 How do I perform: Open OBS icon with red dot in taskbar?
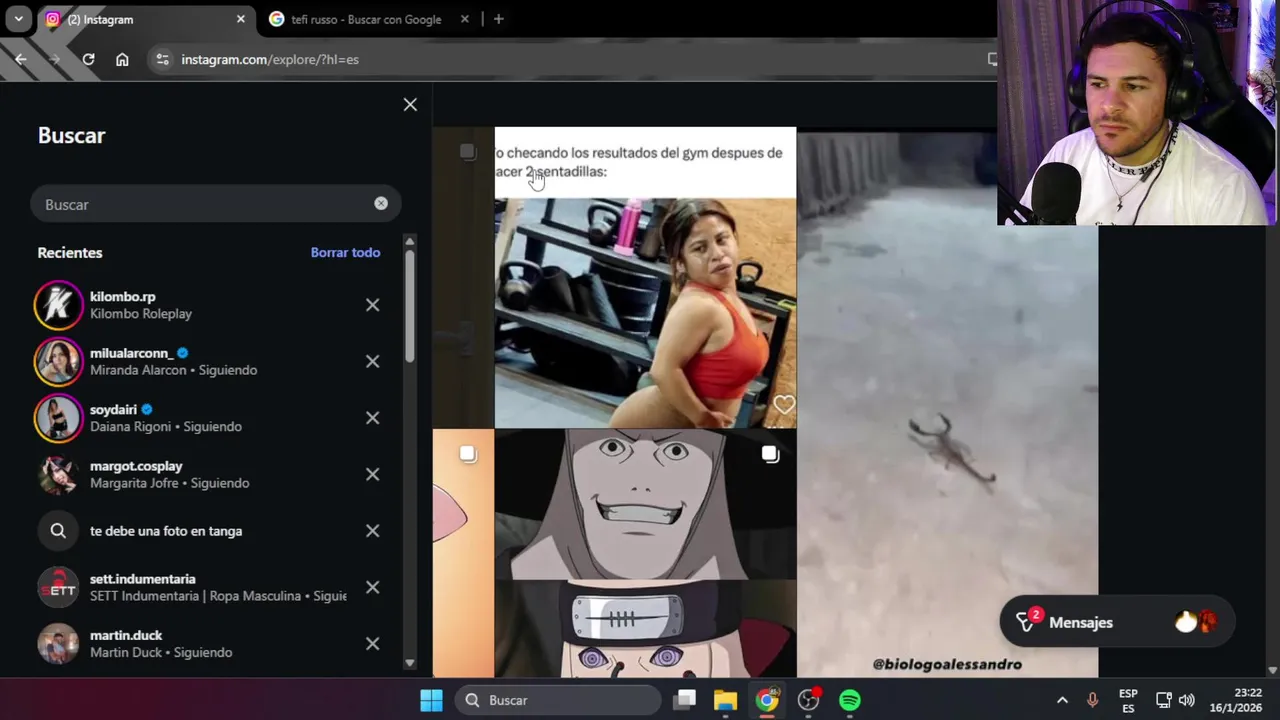[x=808, y=700]
